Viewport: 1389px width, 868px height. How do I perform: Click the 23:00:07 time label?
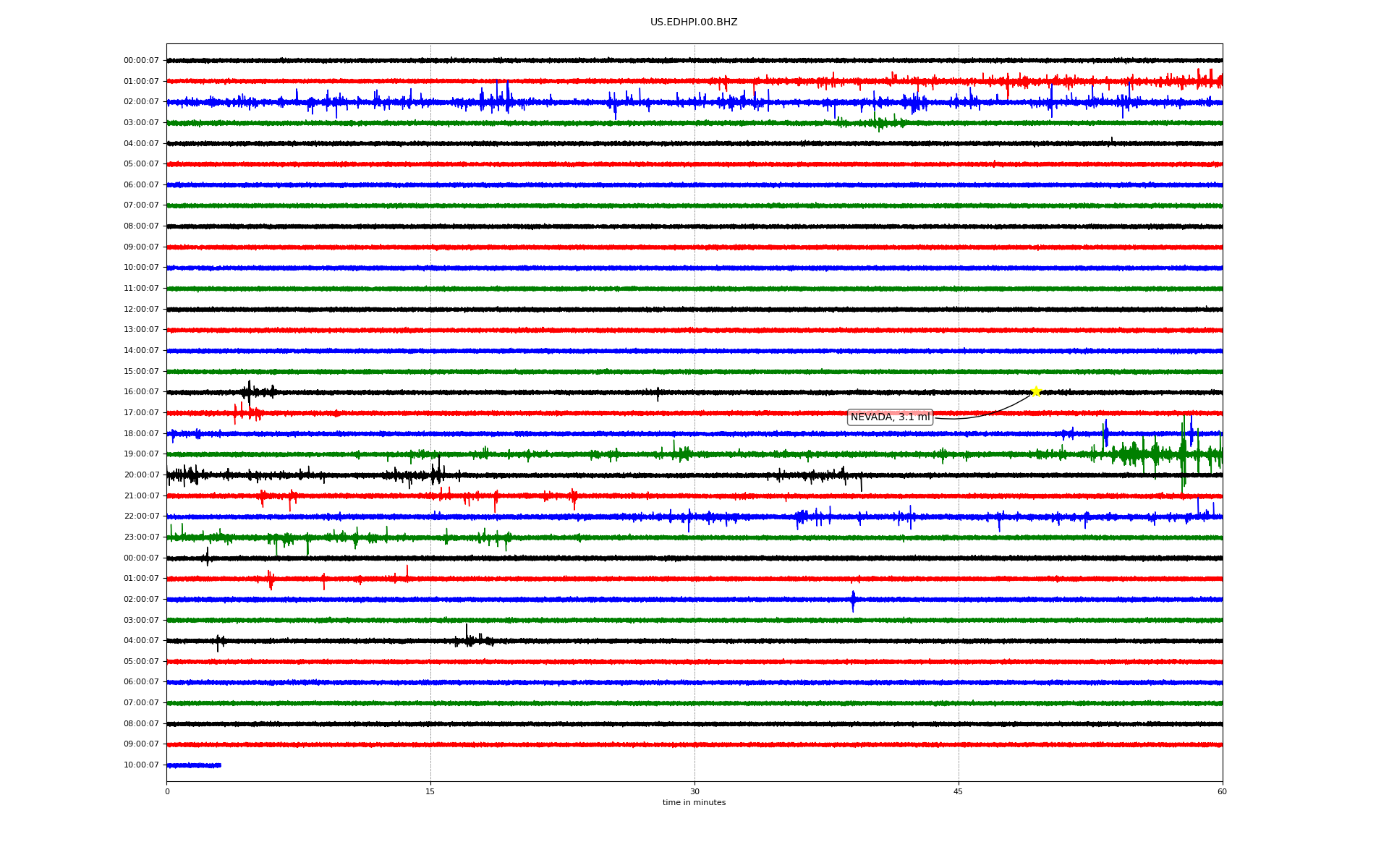coord(141,537)
